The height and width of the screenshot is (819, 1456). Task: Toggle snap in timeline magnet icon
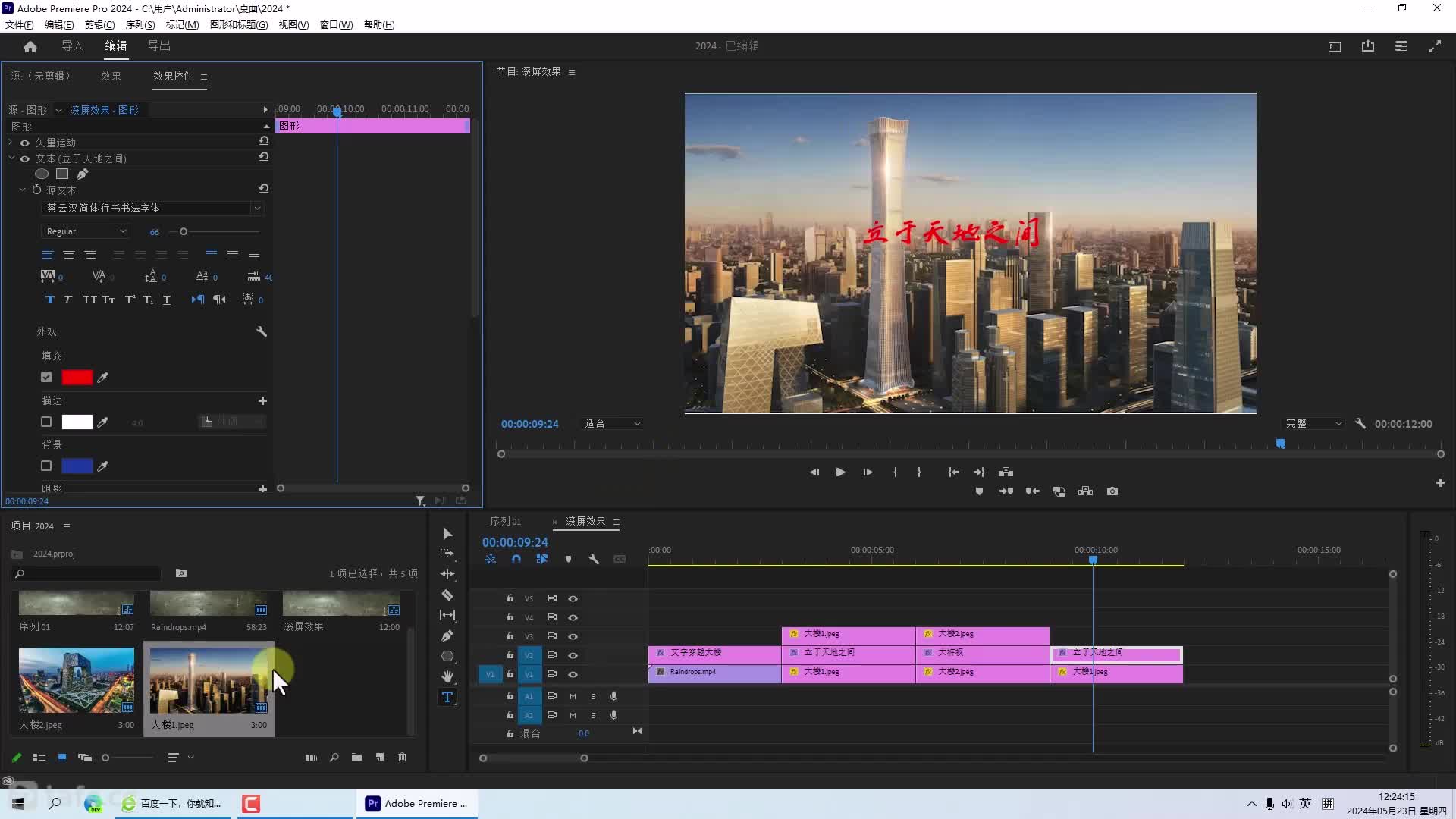(516, 559)
